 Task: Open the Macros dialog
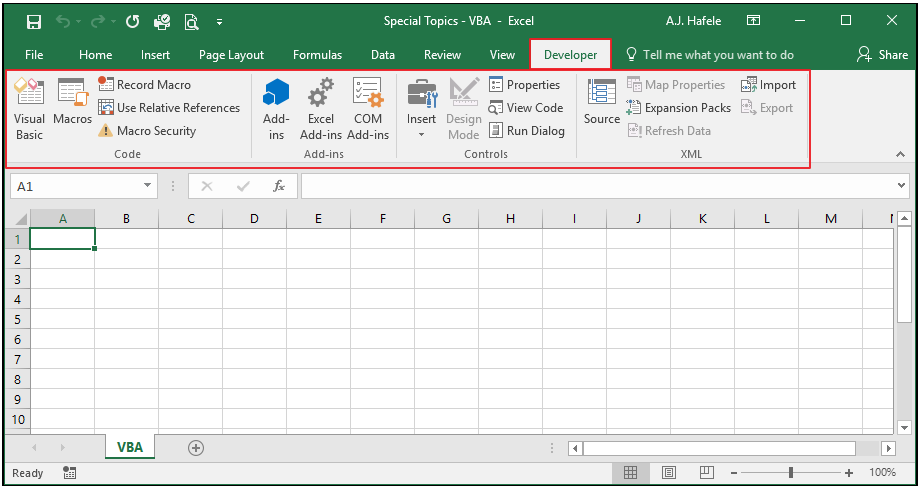72,102
